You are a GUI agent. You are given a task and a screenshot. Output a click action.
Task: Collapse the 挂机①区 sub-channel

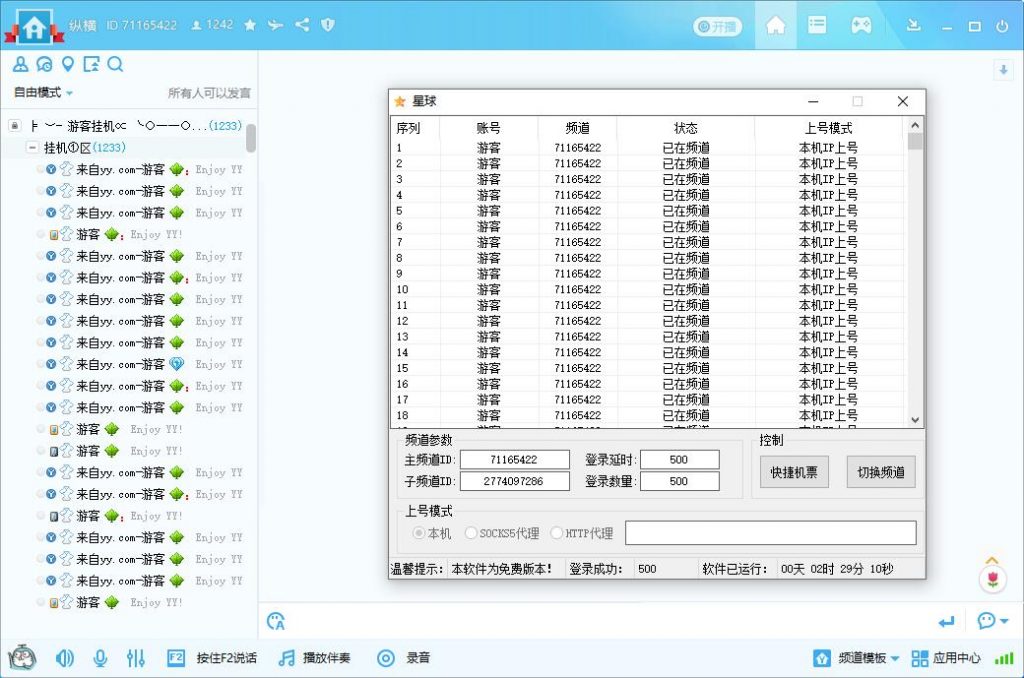point(31,148)
